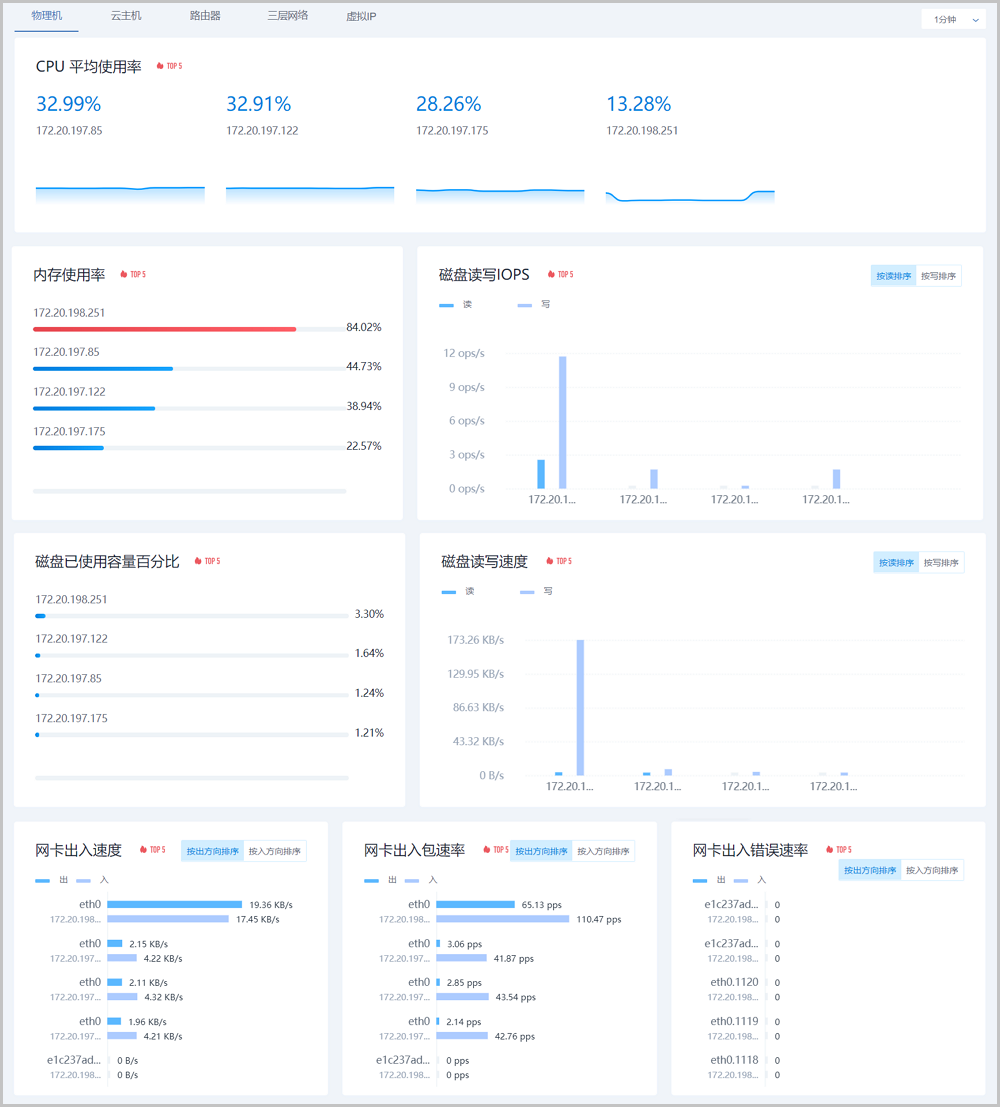Sort 网卡出入错误速率 by 按入方向排序
The width and height of the screenshot is (1000, 1107).
933,870
